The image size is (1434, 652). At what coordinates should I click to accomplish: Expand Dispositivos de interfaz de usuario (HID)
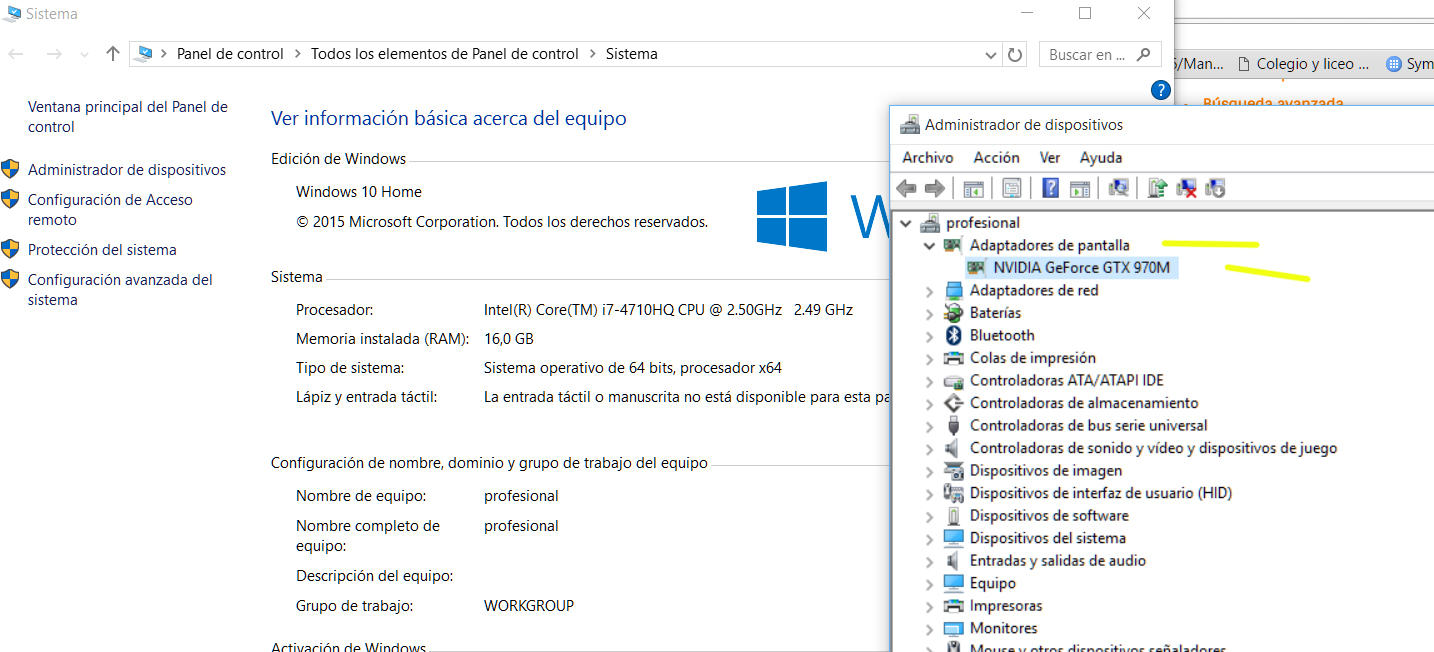(x=930, y=494)
